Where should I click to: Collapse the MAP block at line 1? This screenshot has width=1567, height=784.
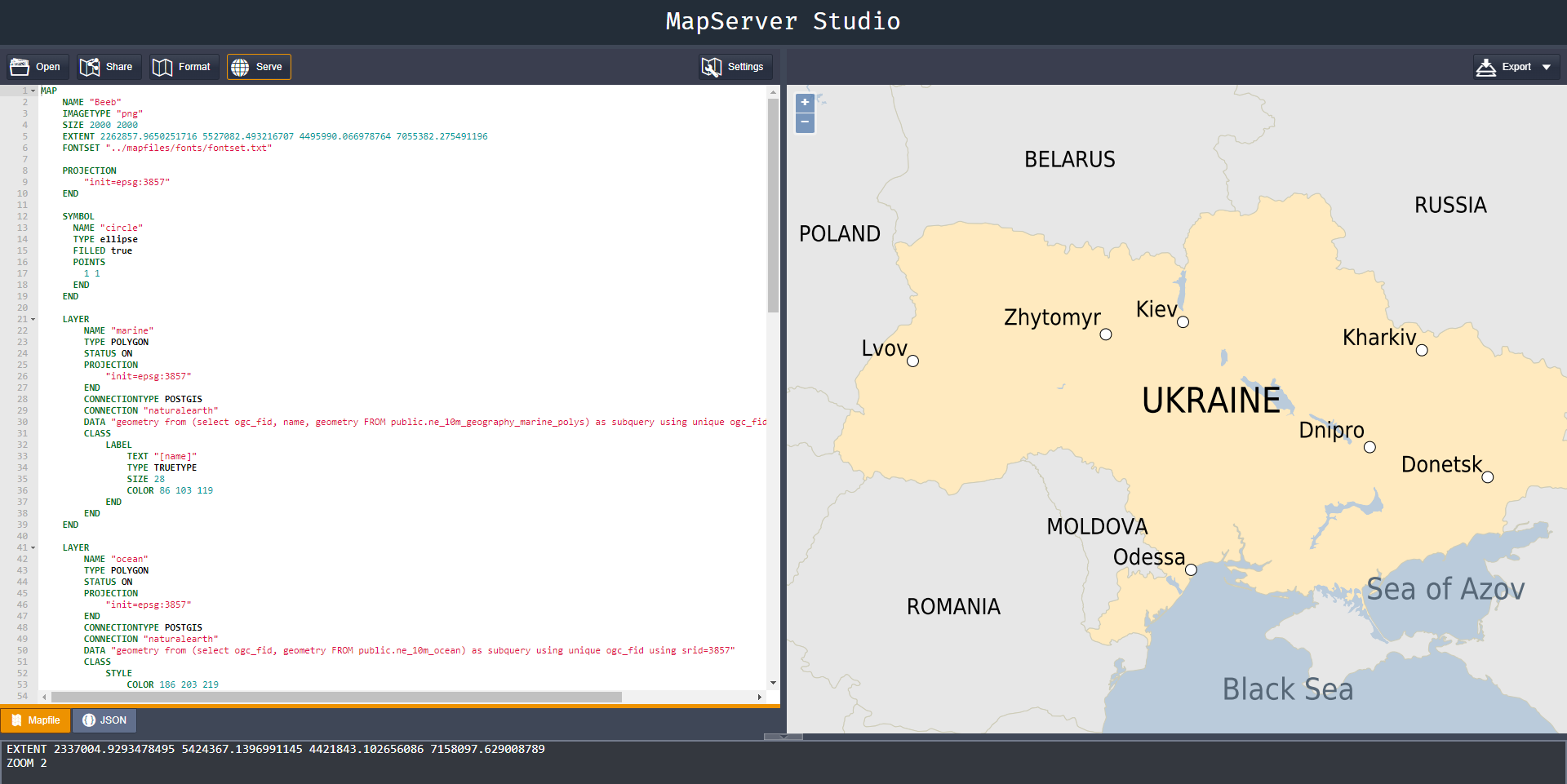(33, 91)
